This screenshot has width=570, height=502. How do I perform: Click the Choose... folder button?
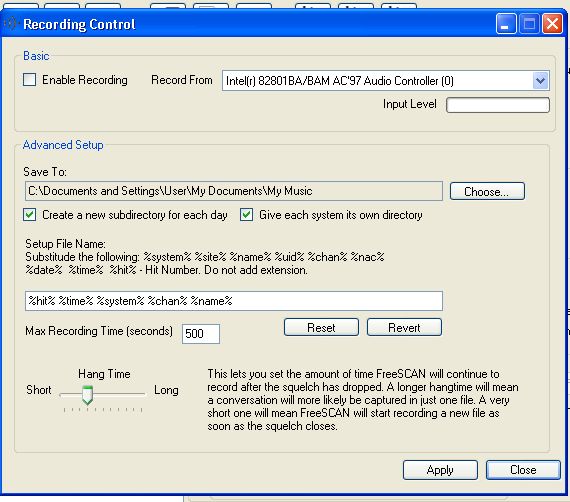(x=487, y=191)
